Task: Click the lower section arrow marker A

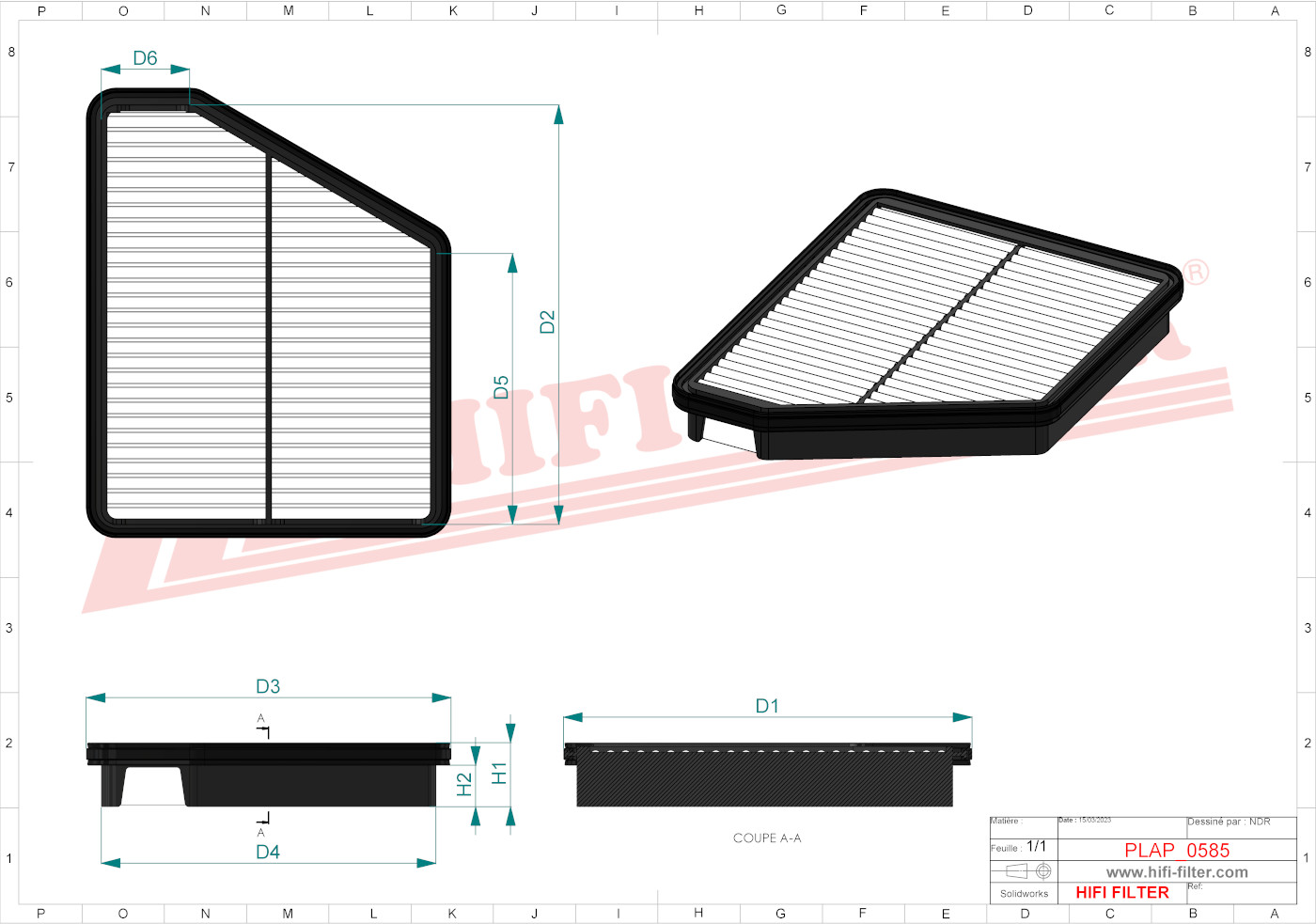Action: click(x=262, y=824)
